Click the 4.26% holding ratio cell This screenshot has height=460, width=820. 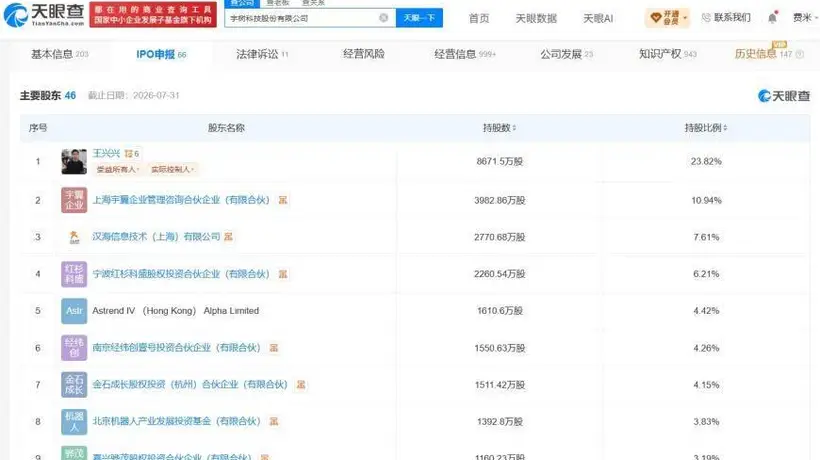706,348
